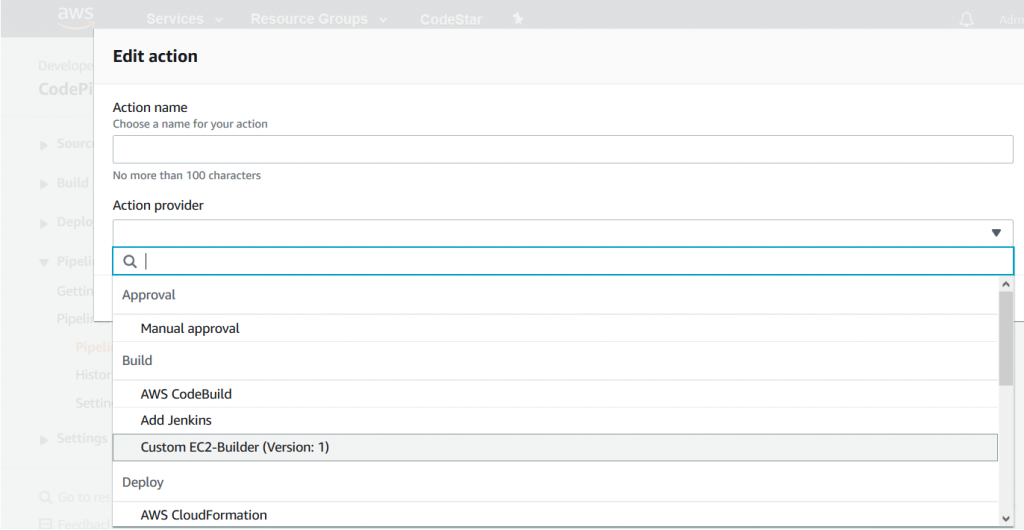This screenshot has height=530, width=1024.
Task: Click the pin star icon
Action: pos(518,19)
